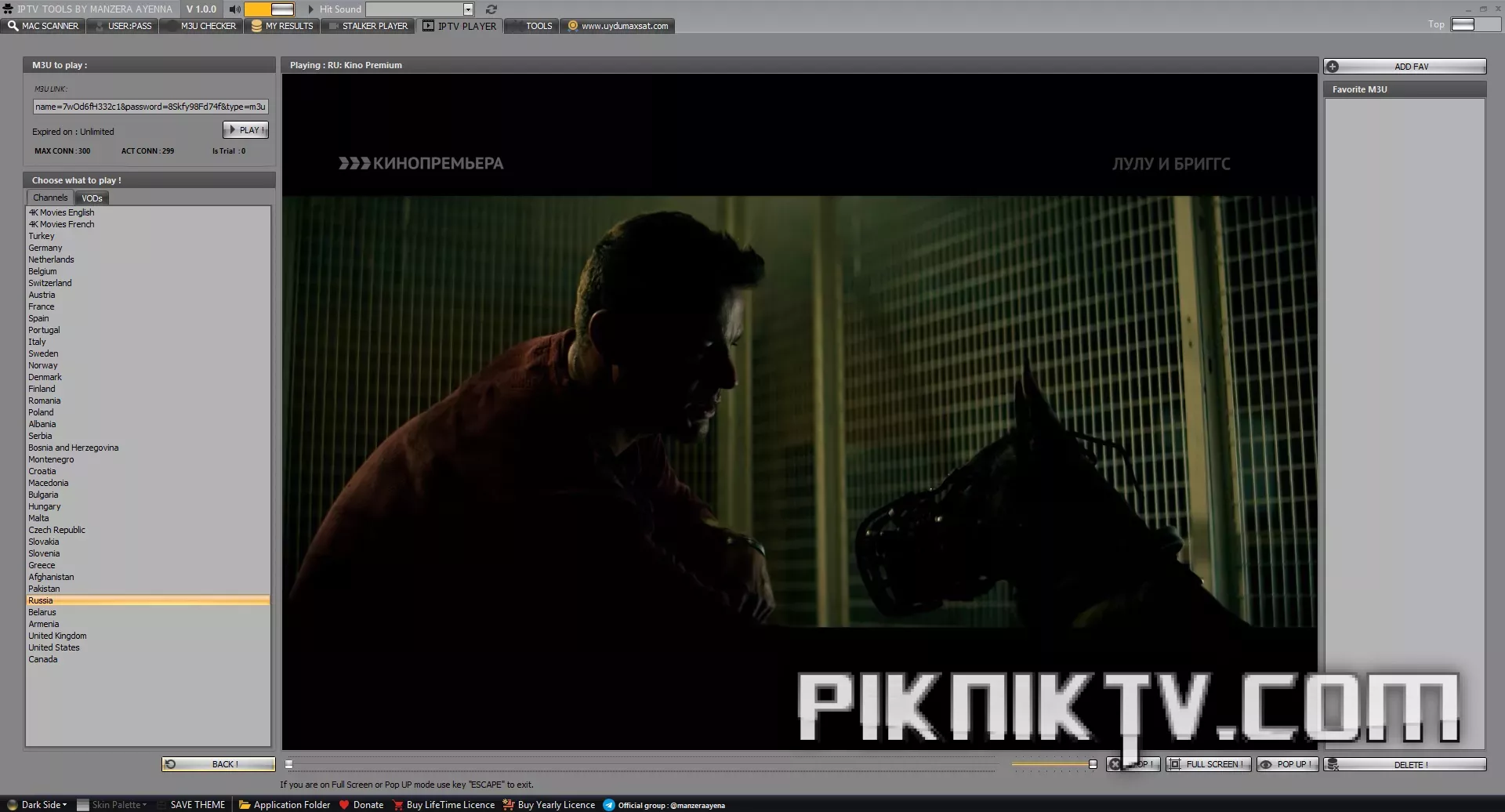This screenshot has height=812, width=1505.
Task: Select Switzerland in the list
Action: (148, 283)
